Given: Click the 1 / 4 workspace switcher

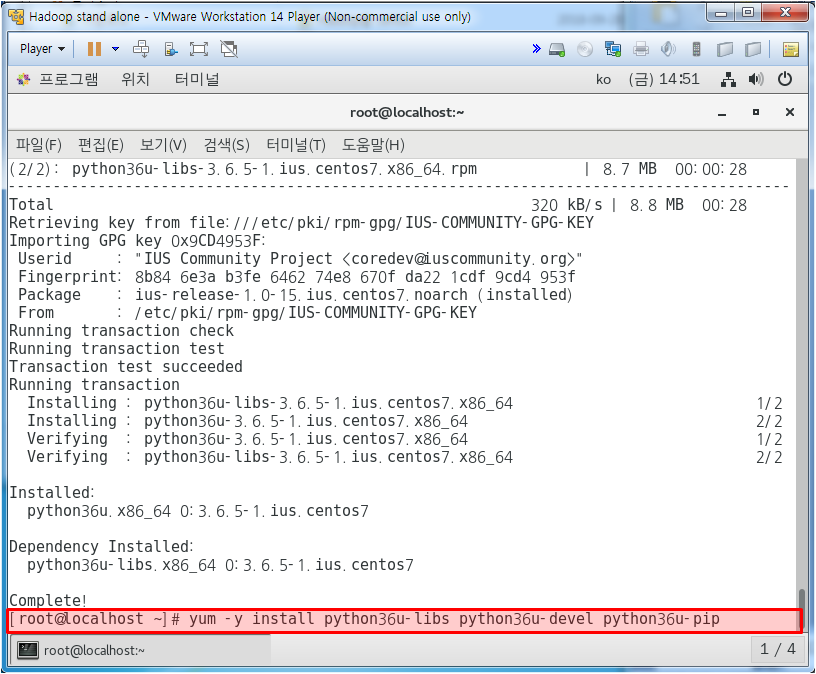Looking at the screenshot, I should point(777,649).
